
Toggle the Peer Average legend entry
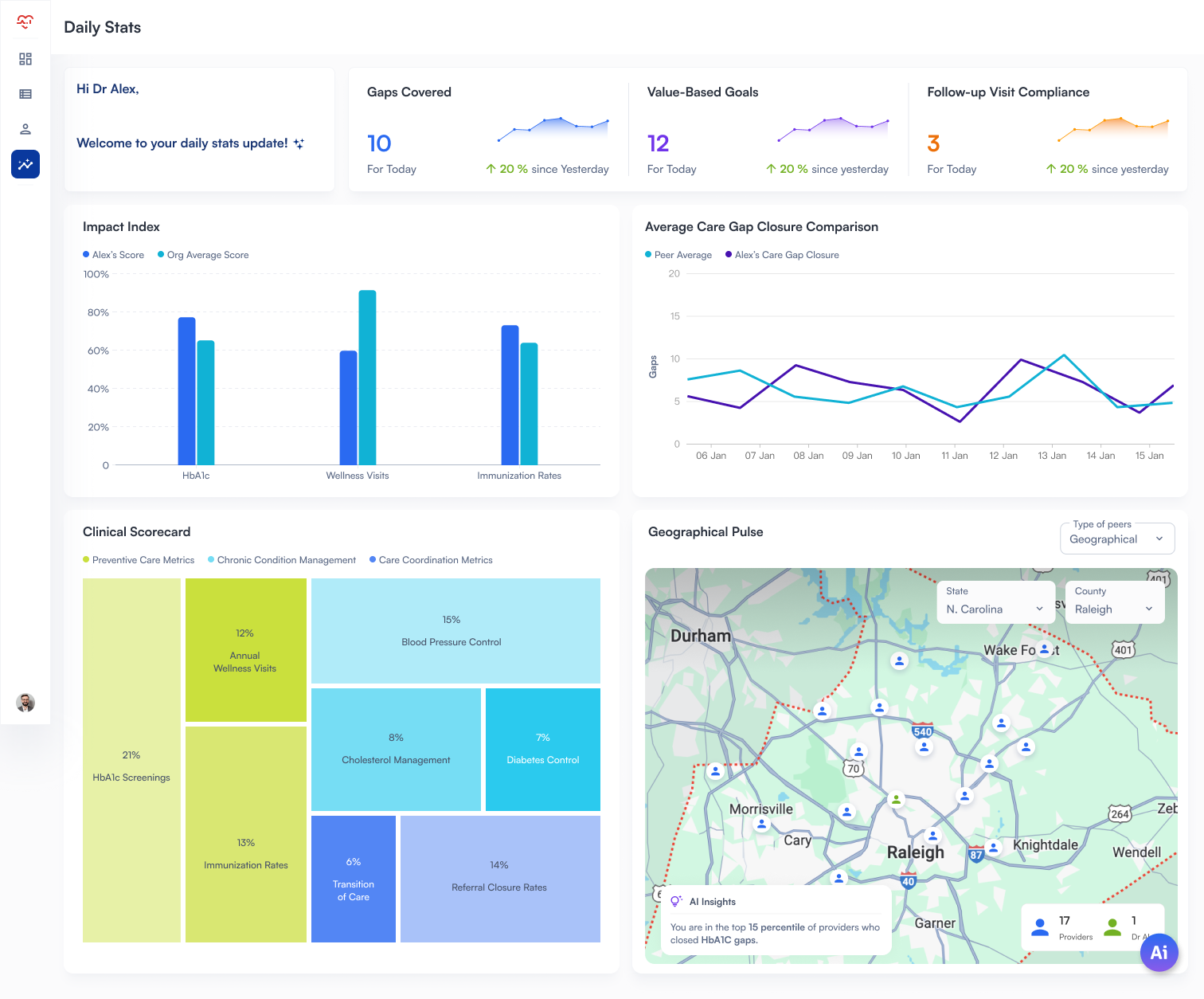coord(678,254)
